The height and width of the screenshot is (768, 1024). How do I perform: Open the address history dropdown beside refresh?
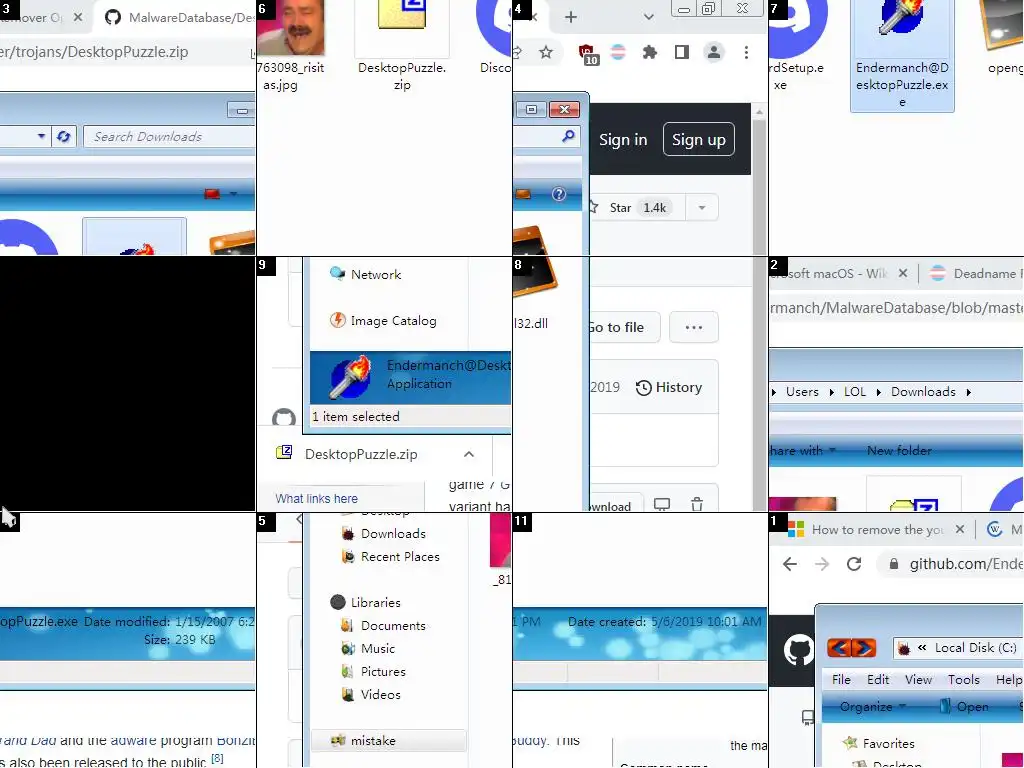coord(41,136)
